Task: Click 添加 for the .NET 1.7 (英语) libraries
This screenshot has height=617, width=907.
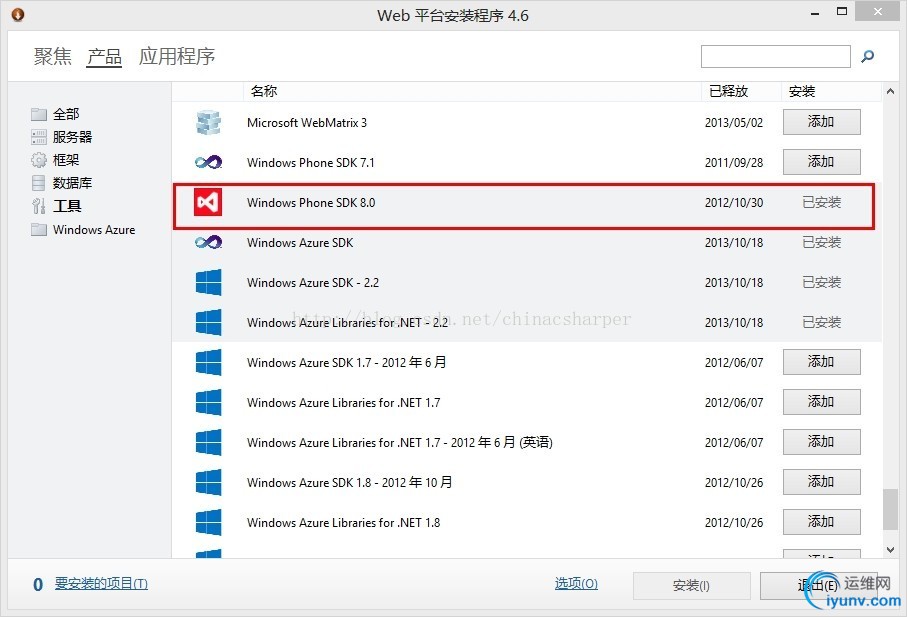Action: click(x=821, y=442)
